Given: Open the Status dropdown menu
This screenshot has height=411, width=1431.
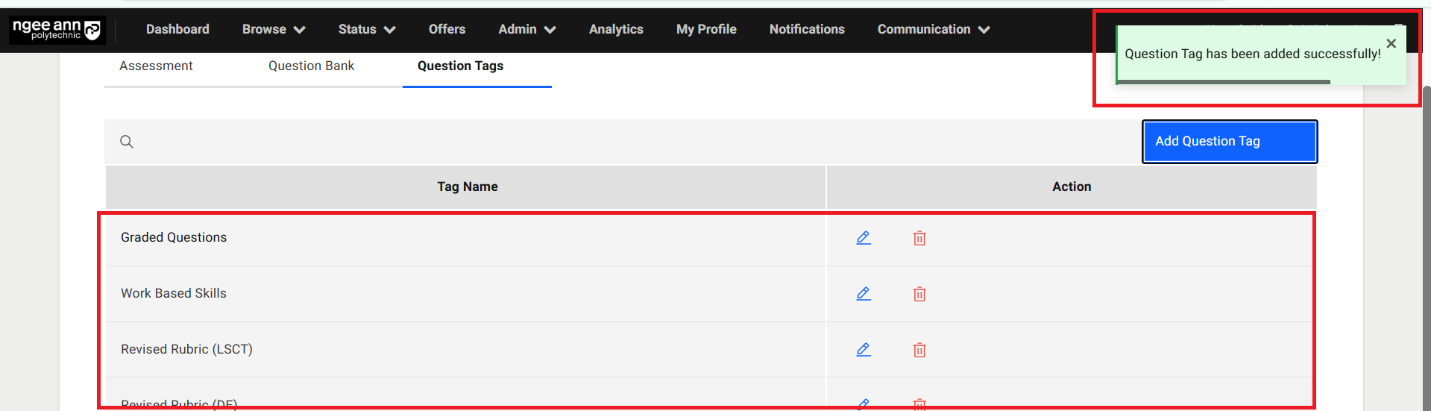Looking at the screenshot, I should tap(366, 30).
